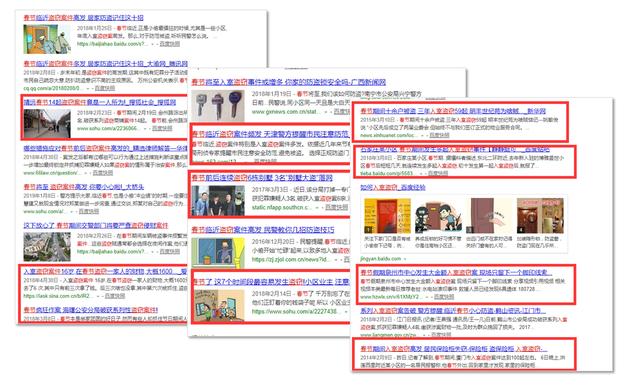
Task: Visit the zj.zjol.com.cn/news URL
Action: coord(290,260)
